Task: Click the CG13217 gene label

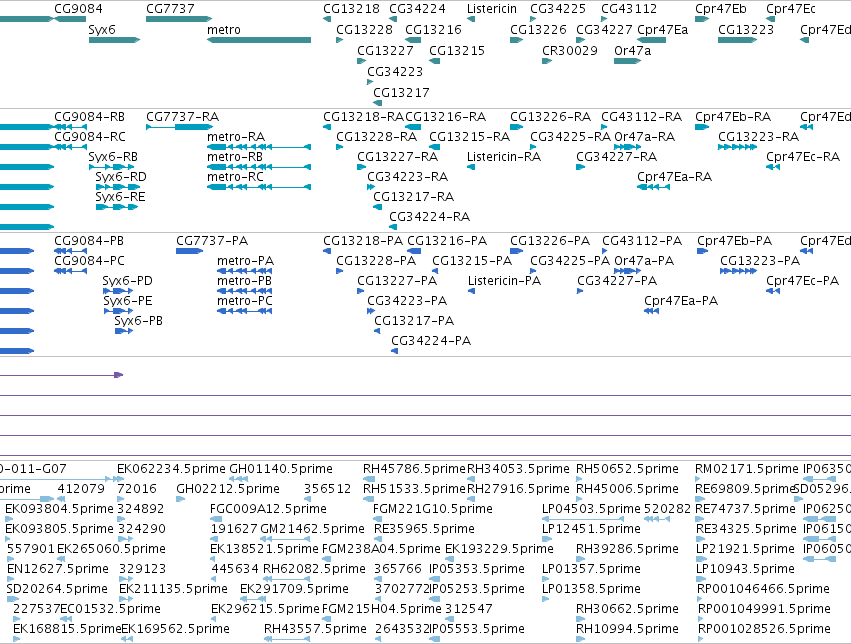Action: click(x=401, y=93)
